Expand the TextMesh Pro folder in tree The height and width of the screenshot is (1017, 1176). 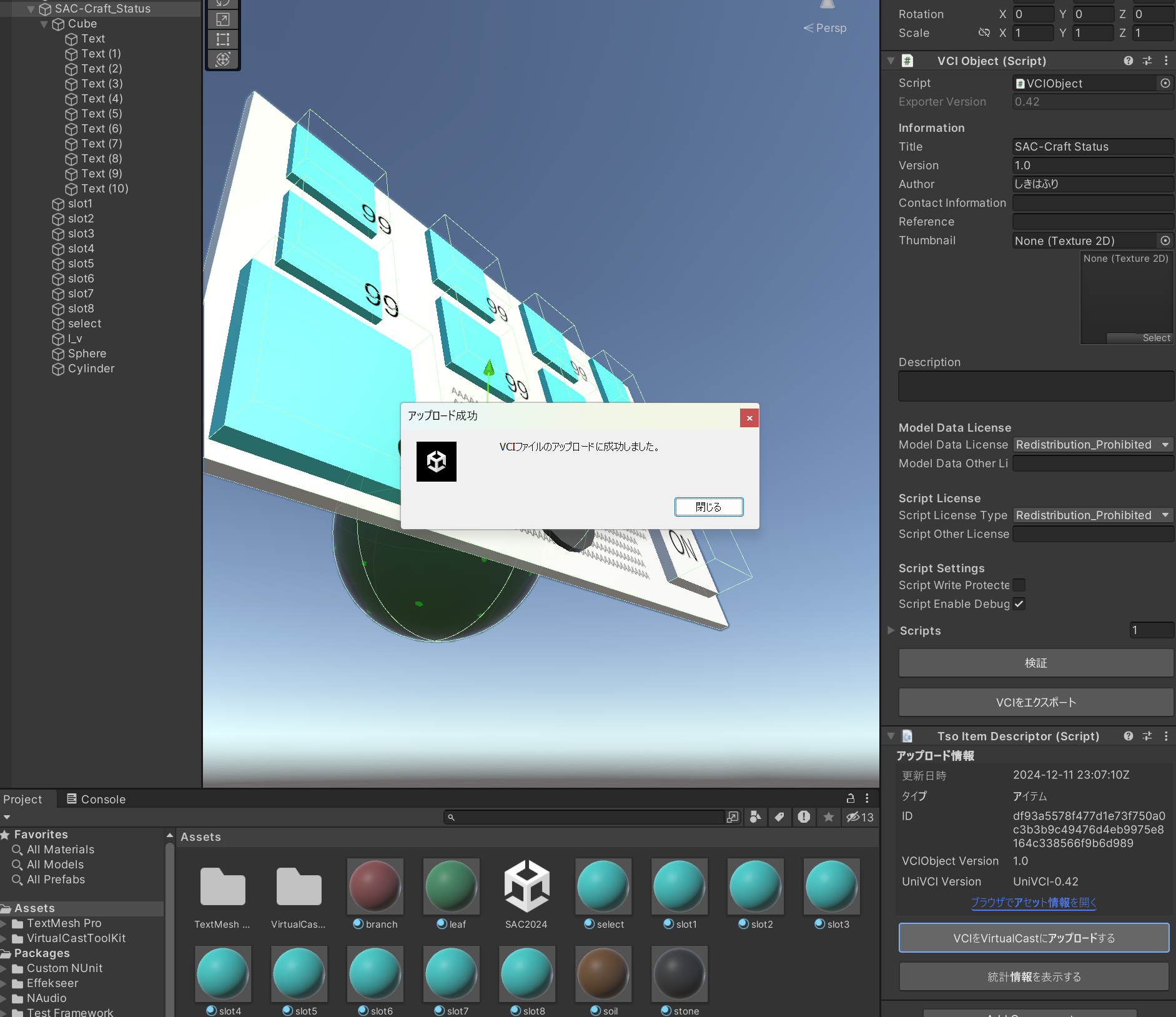tap(4, 923)
